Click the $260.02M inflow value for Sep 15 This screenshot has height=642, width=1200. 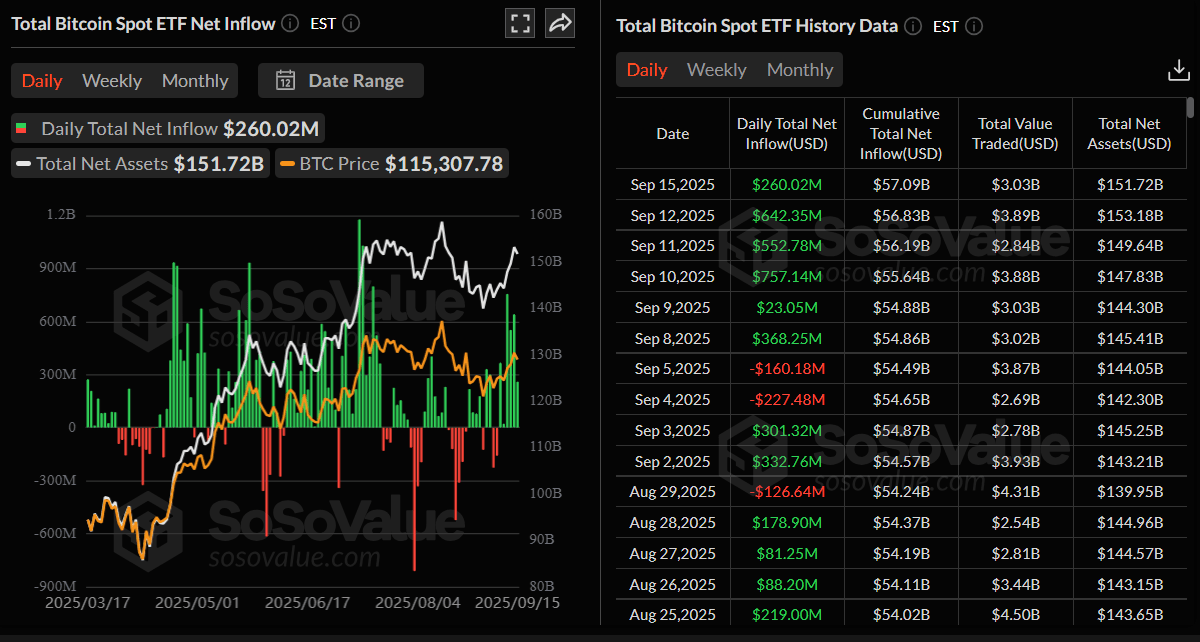(787, 184)
